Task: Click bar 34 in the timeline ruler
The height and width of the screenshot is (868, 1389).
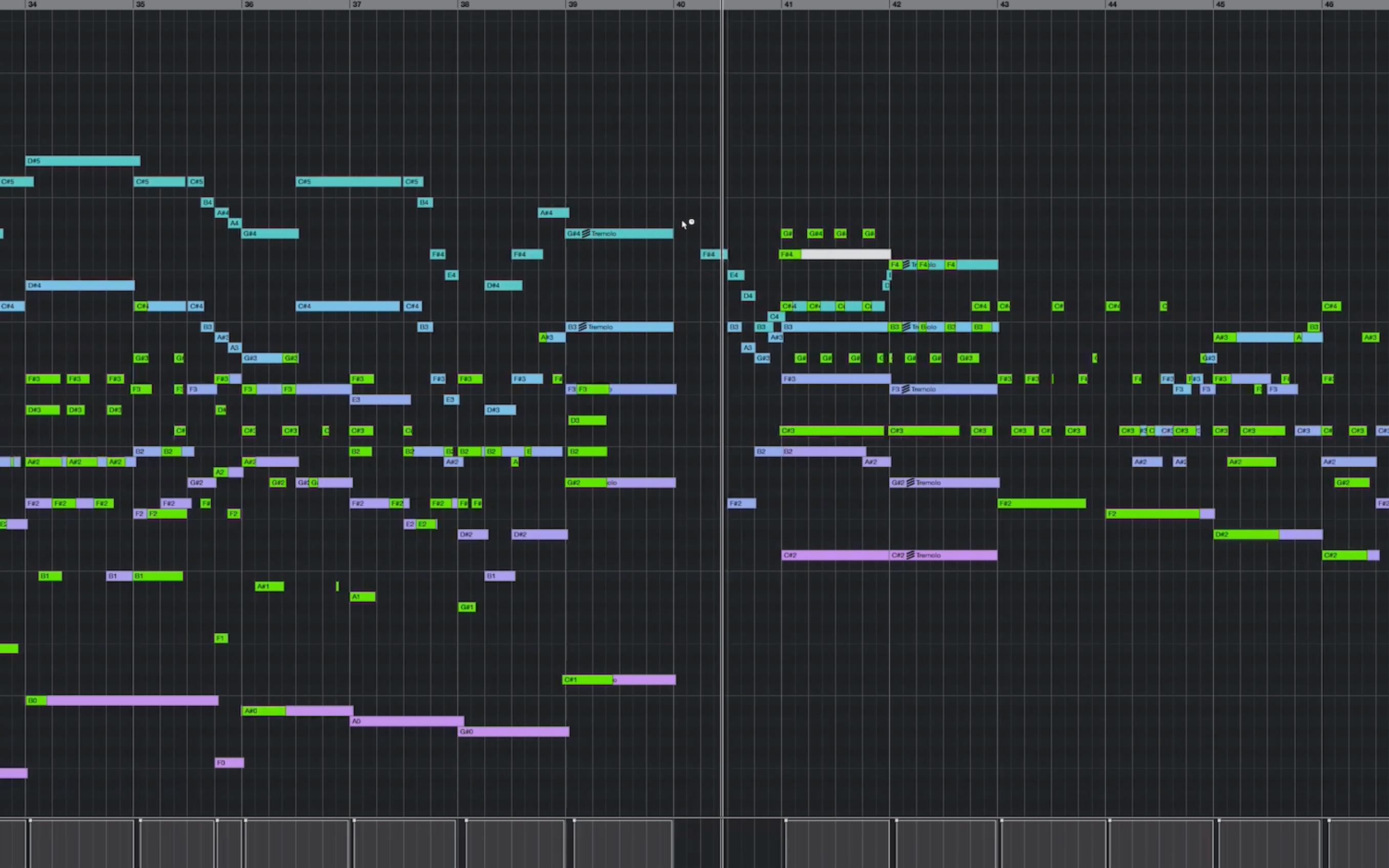Action: pos(32,4)
